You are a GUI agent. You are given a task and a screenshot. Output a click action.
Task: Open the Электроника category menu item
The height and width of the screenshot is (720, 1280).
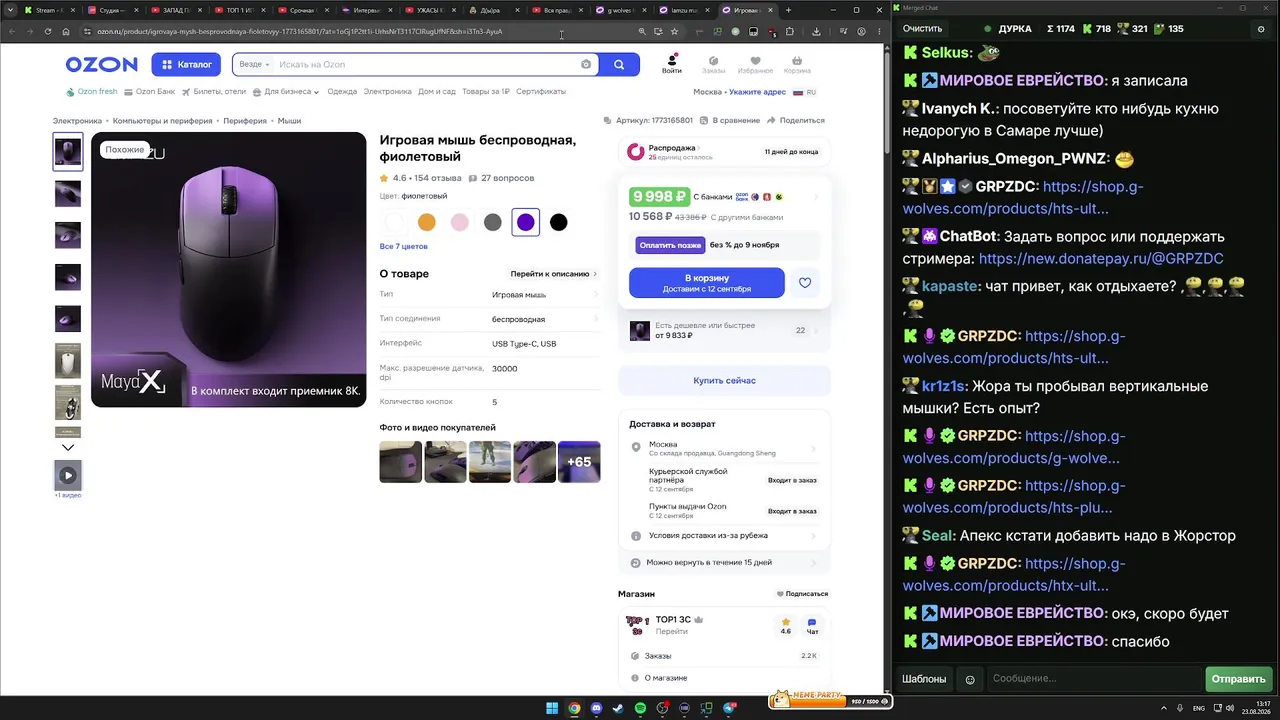coord(387,92)
